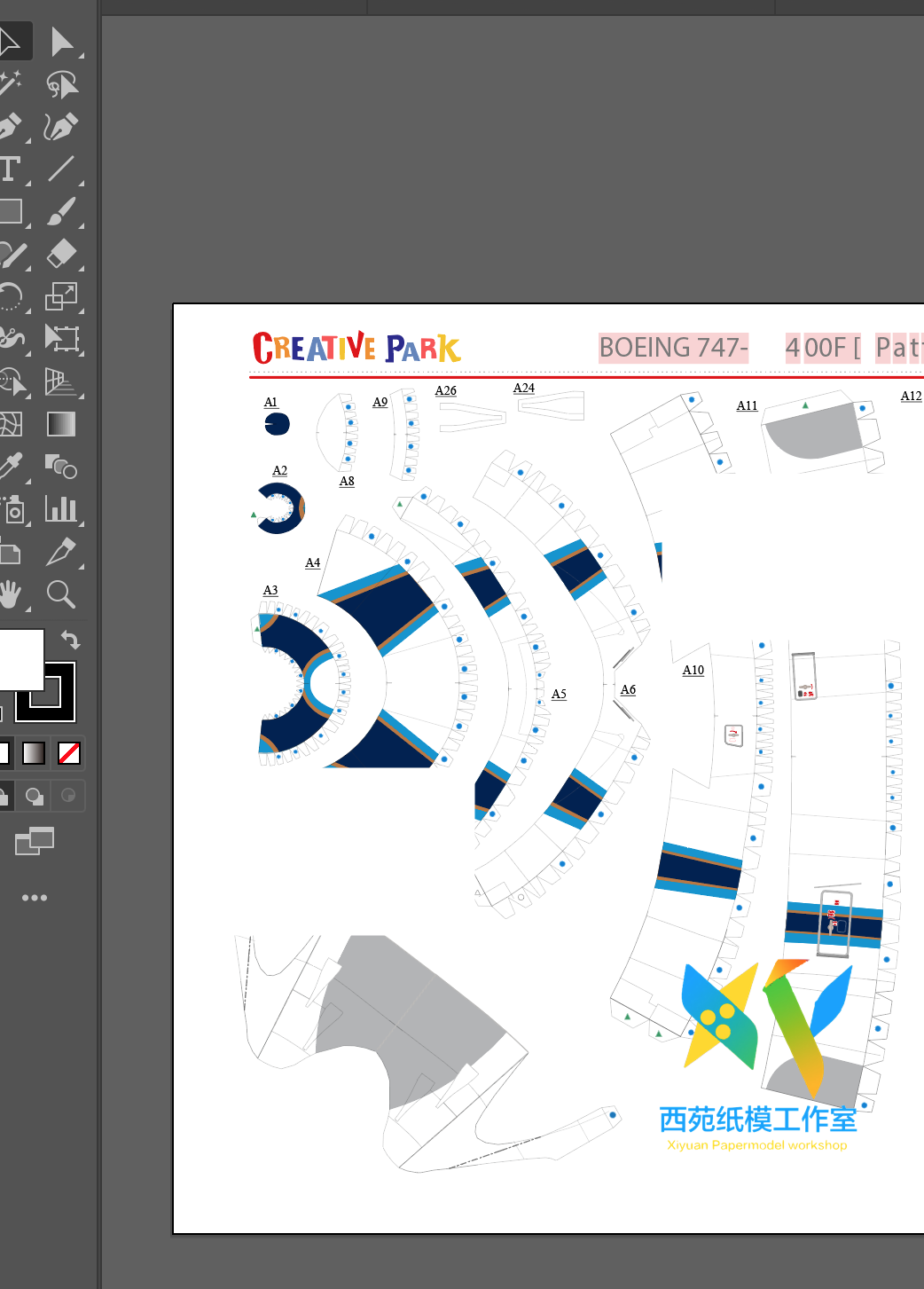Select the Eraser tool
The image size is (924, 1289).
click(62, 255)
